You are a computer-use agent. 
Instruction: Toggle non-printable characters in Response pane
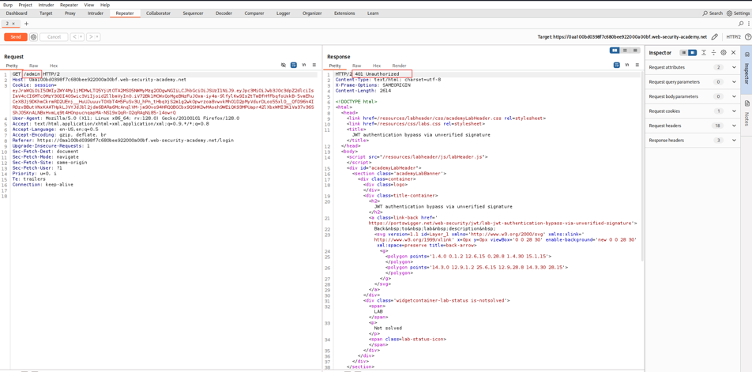pyautogui.click(x=627, y=65)
